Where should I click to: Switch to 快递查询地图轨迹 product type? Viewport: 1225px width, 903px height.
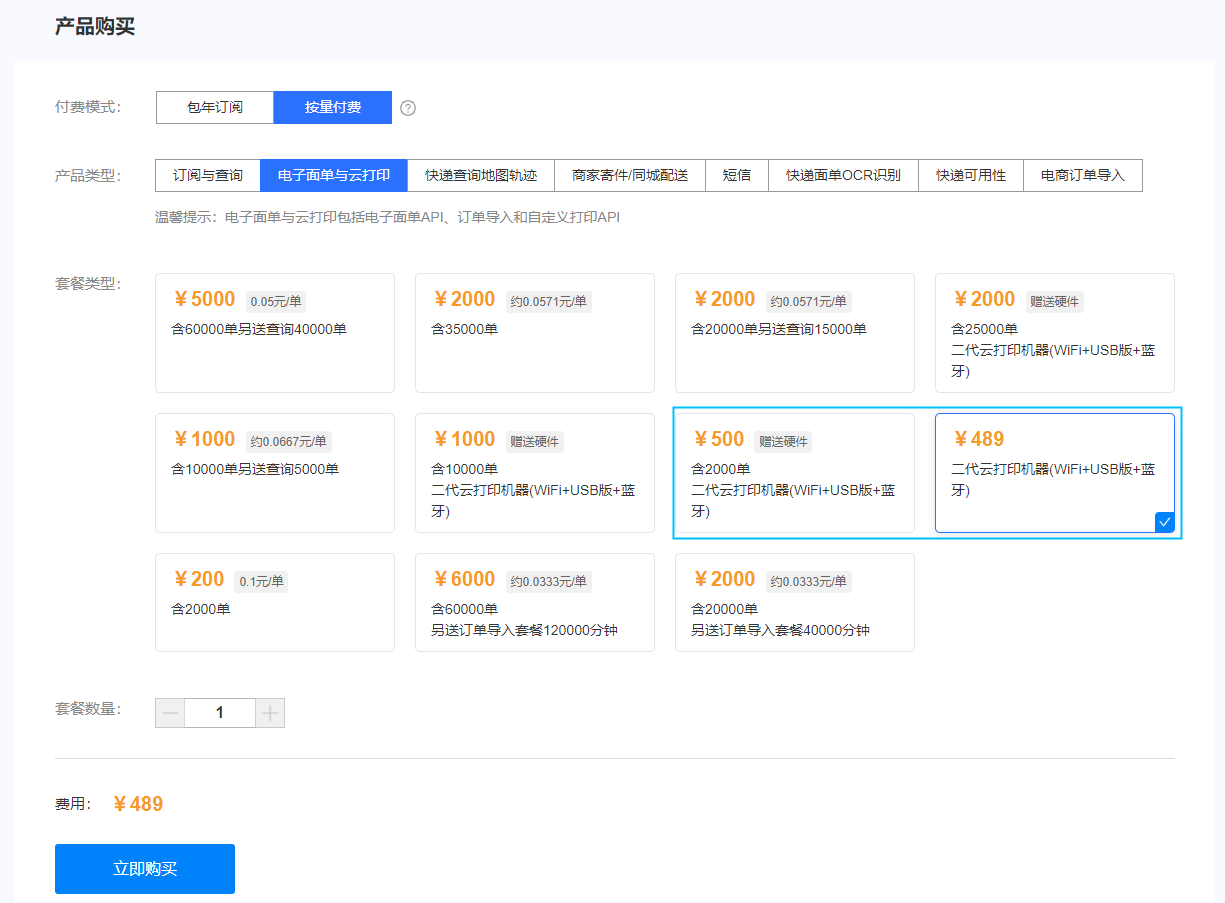[481, 175]
